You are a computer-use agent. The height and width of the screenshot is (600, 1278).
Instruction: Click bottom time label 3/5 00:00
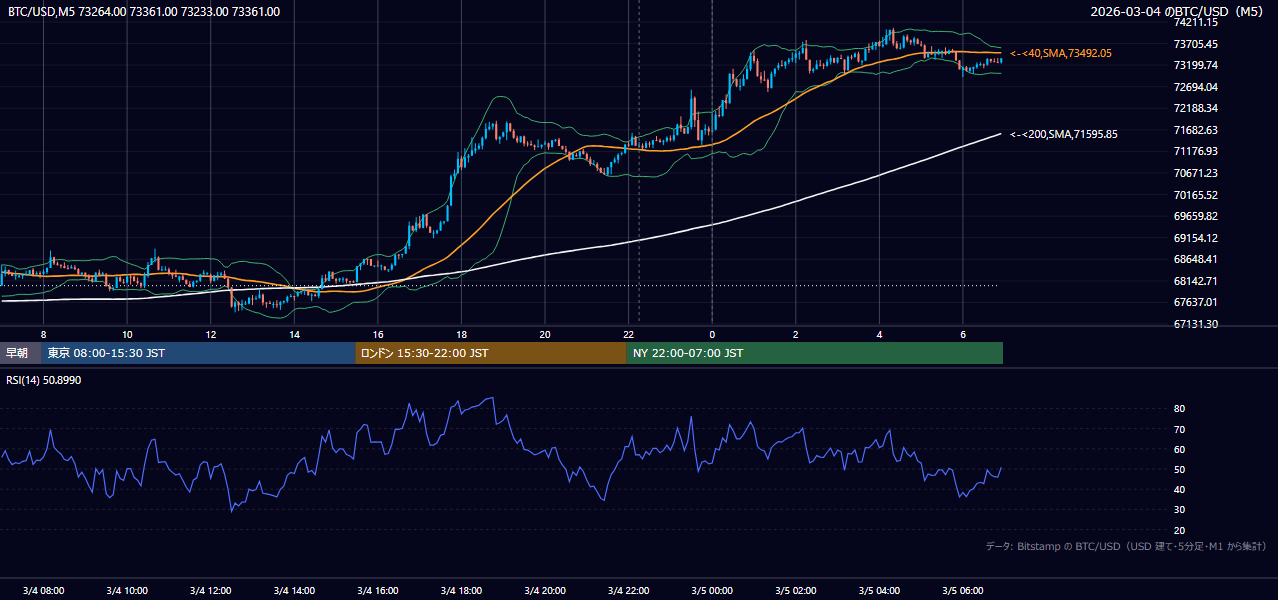712,591
